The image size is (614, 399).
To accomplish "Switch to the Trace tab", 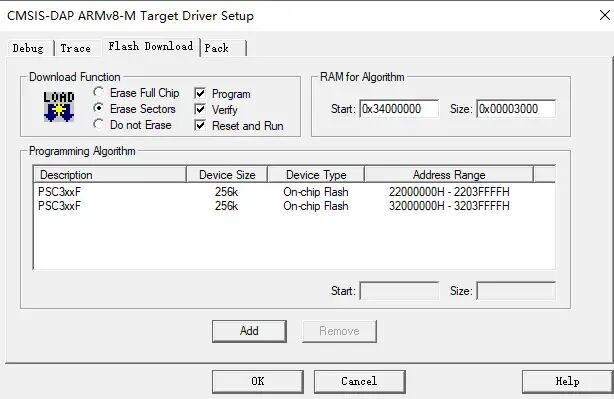I will click(x=76, y=48).
